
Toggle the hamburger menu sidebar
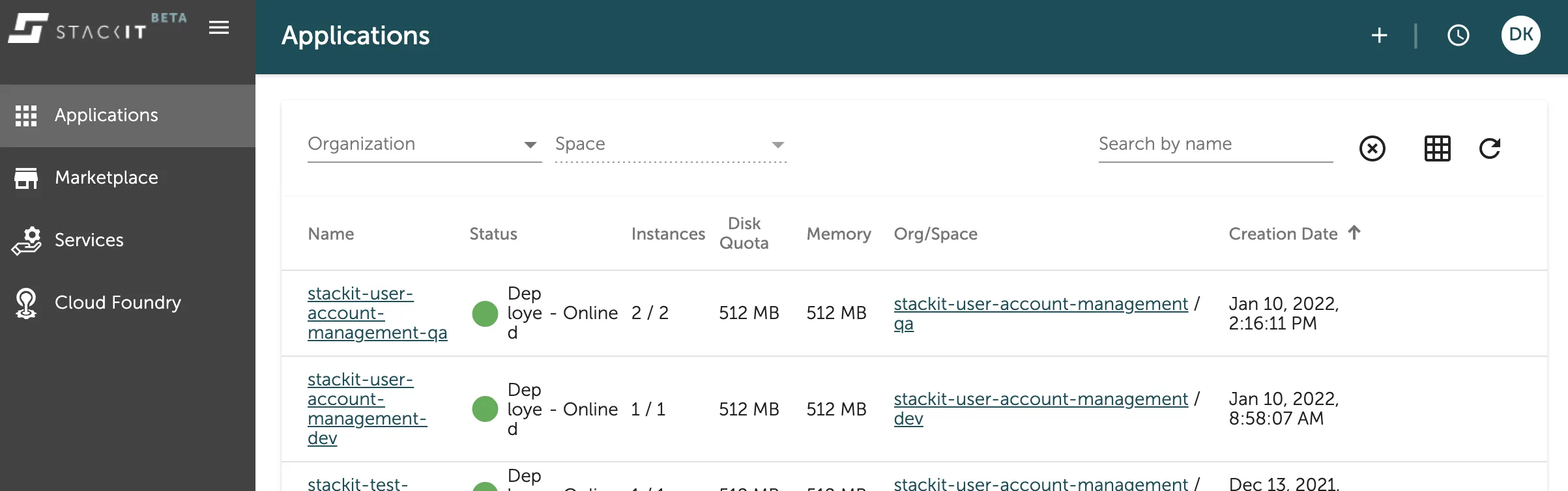click(219, 27)
